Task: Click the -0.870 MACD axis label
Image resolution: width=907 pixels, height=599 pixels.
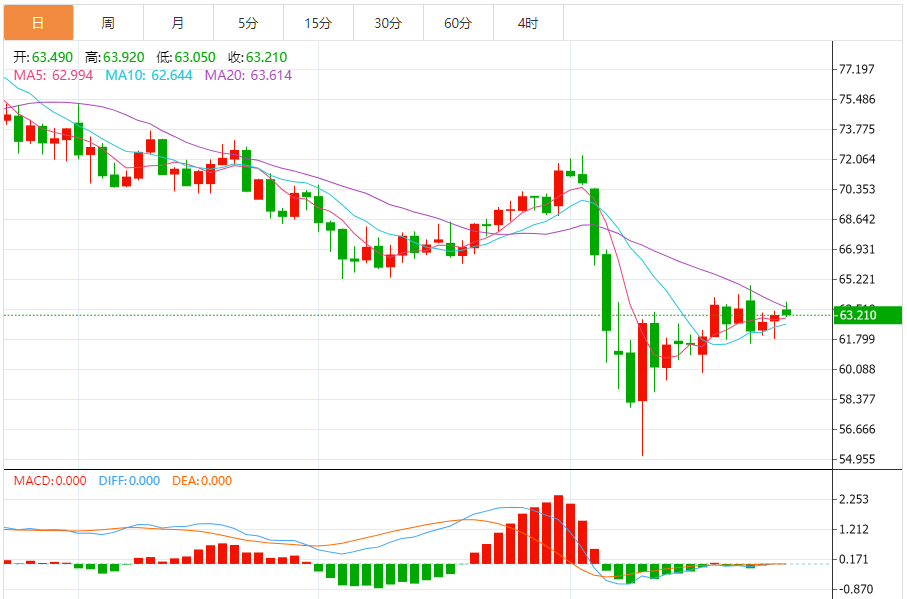Action: click(856, 590)
